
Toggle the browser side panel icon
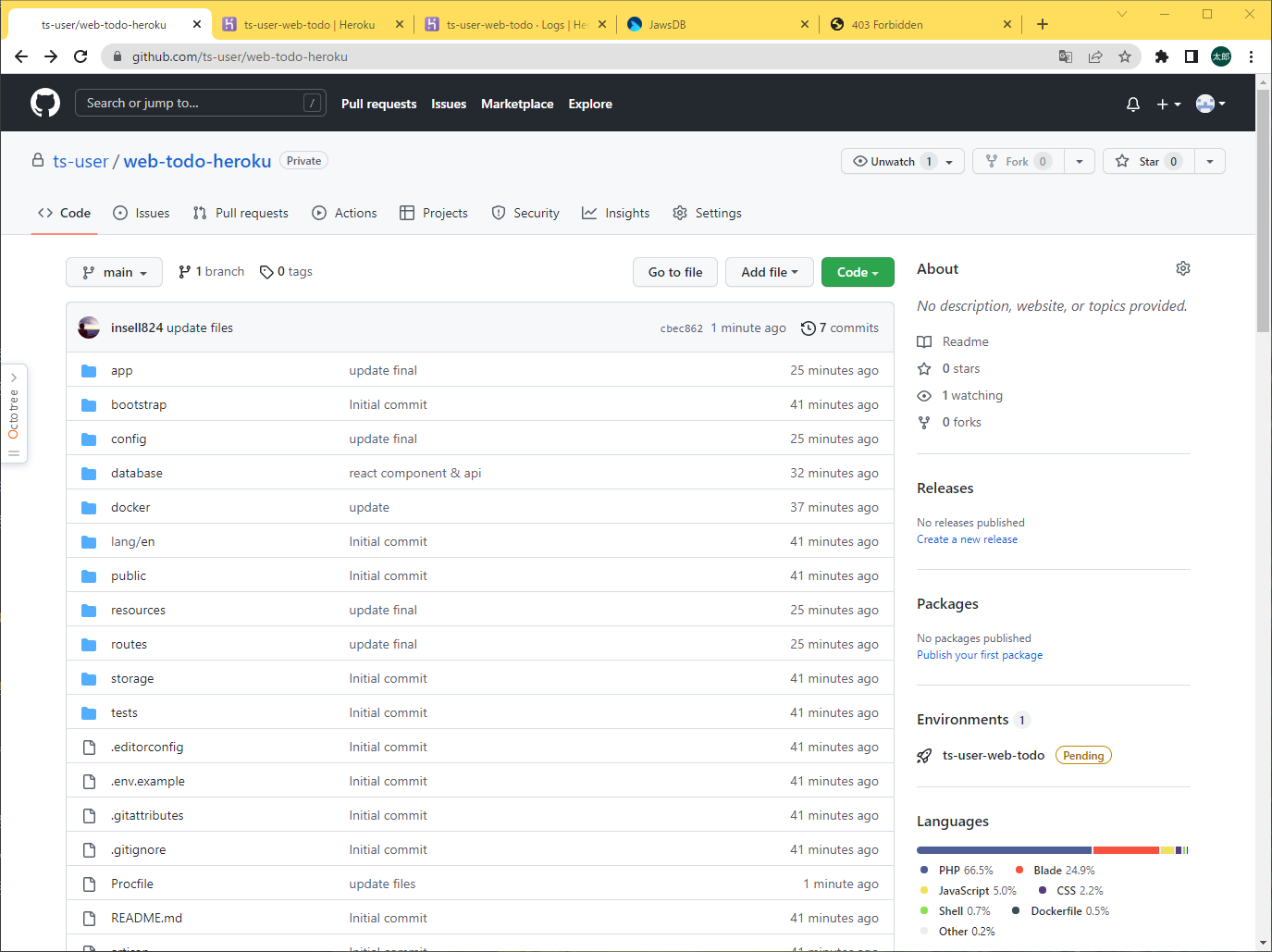click(x=1192, y=56)
